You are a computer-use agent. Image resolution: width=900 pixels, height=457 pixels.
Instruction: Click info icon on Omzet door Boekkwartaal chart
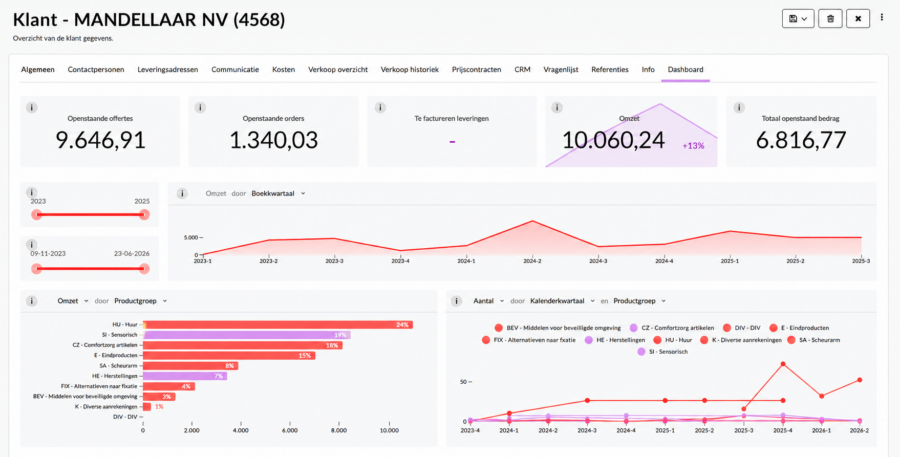[x=182, y=193]
